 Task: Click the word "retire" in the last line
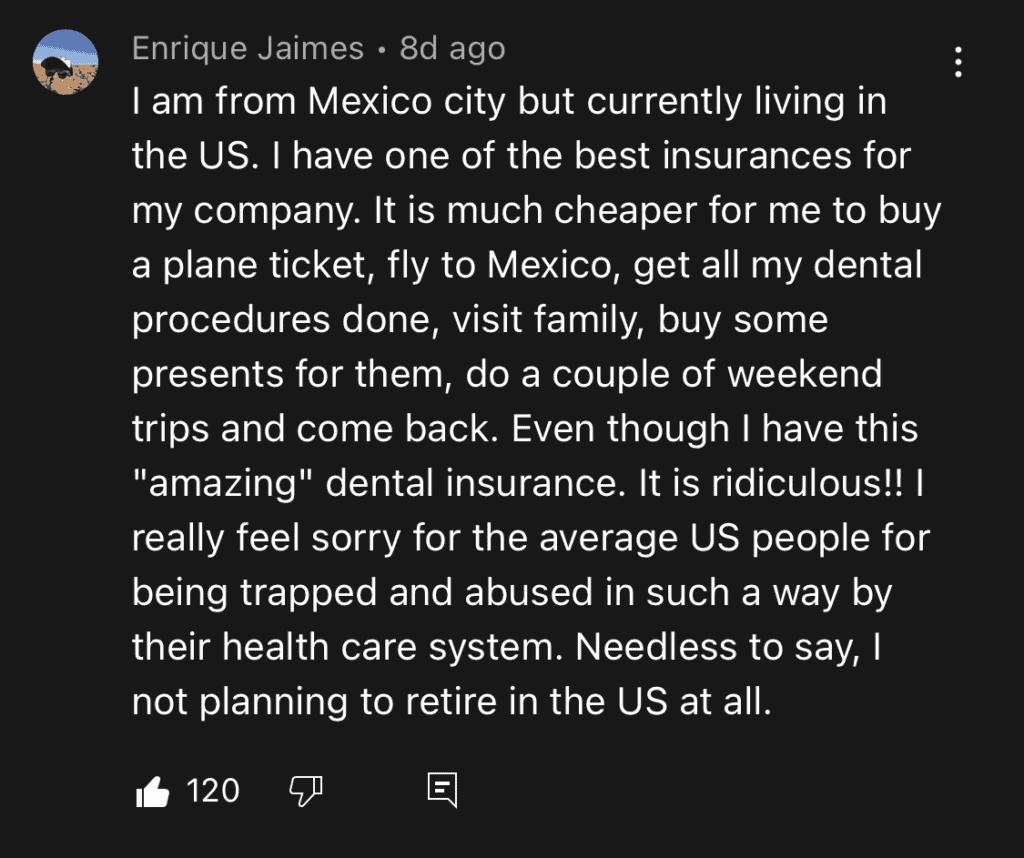pos(451,702)
